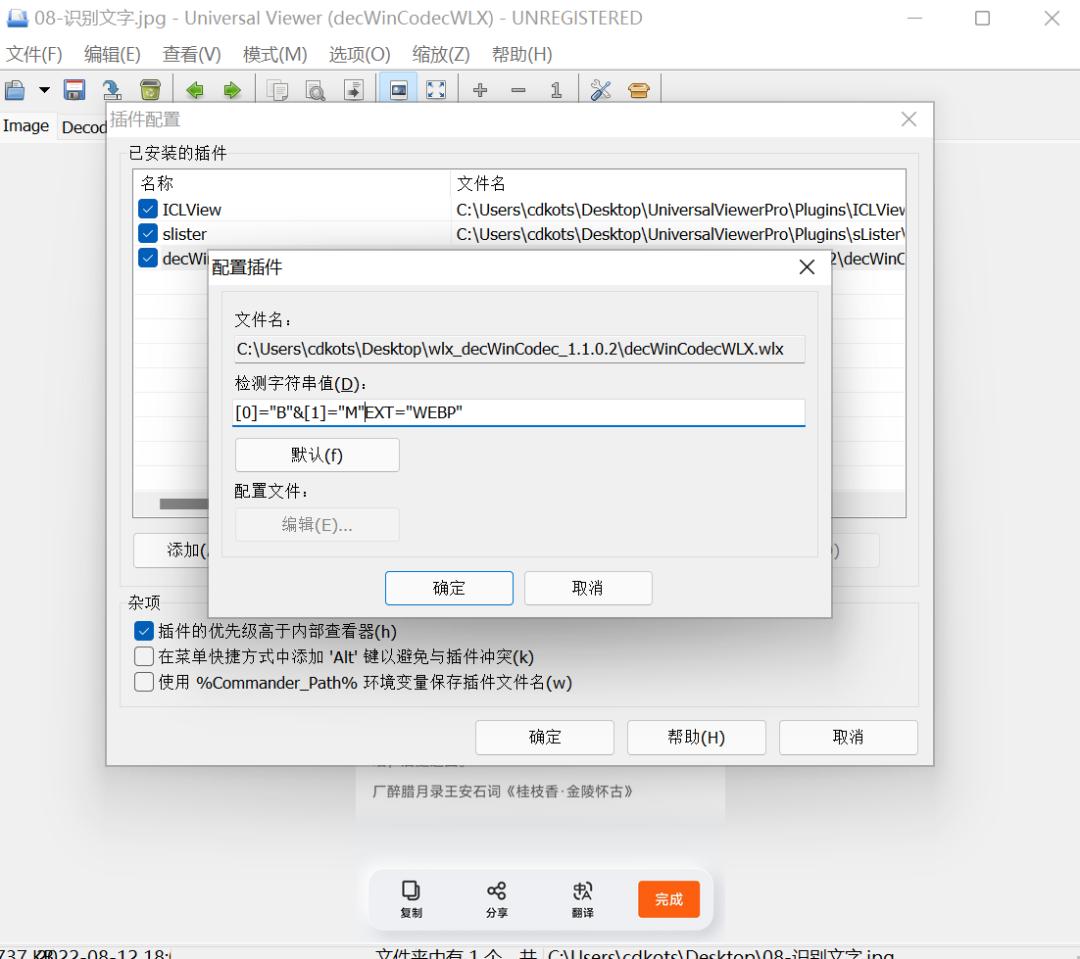
Task: Close the 配置插件 dialog with X
Action: click(x=807, y=267)
